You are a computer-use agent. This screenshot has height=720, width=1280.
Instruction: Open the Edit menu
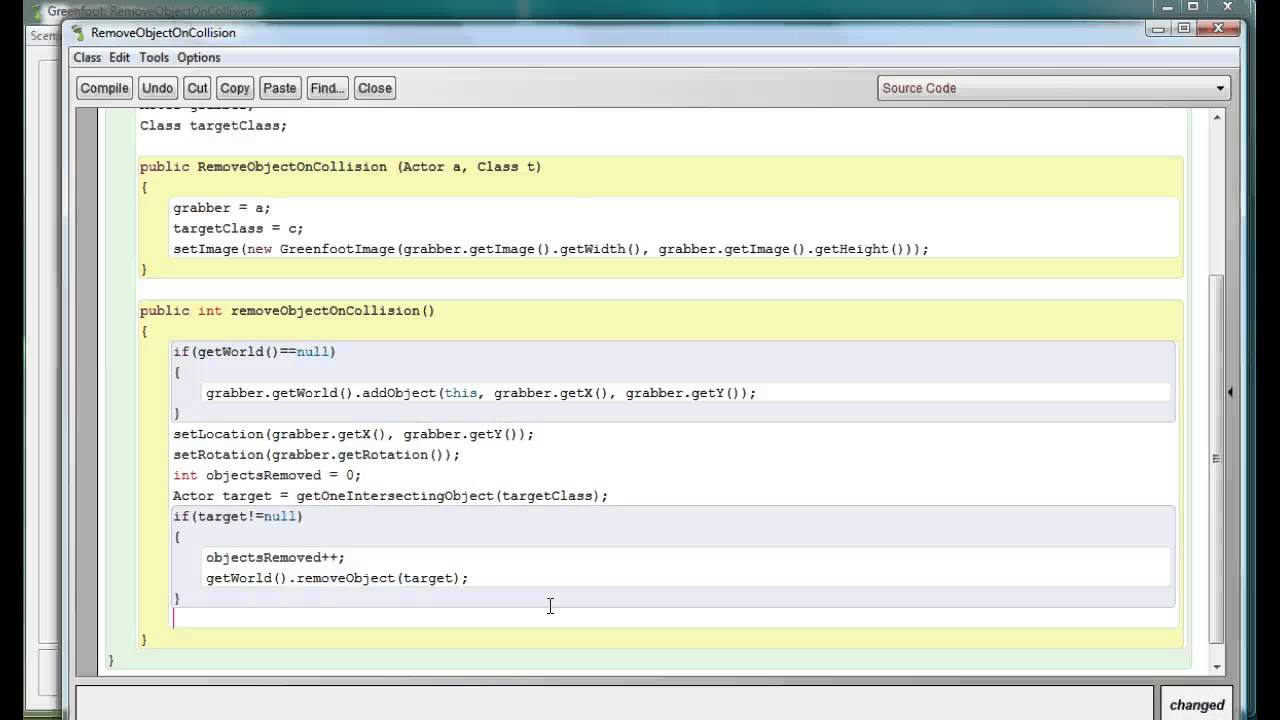point(120,58)
